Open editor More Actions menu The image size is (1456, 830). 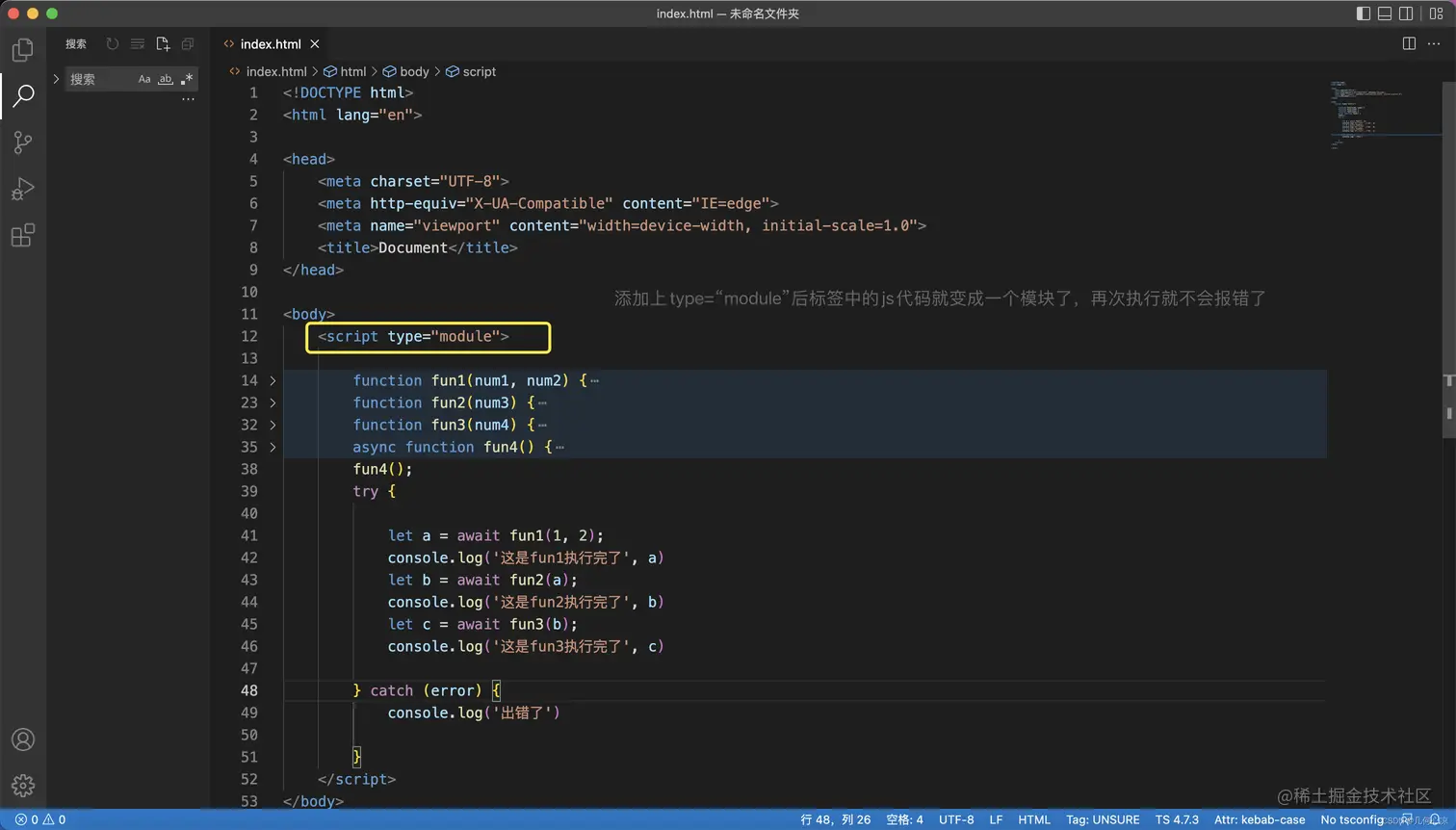[1434, 43]
